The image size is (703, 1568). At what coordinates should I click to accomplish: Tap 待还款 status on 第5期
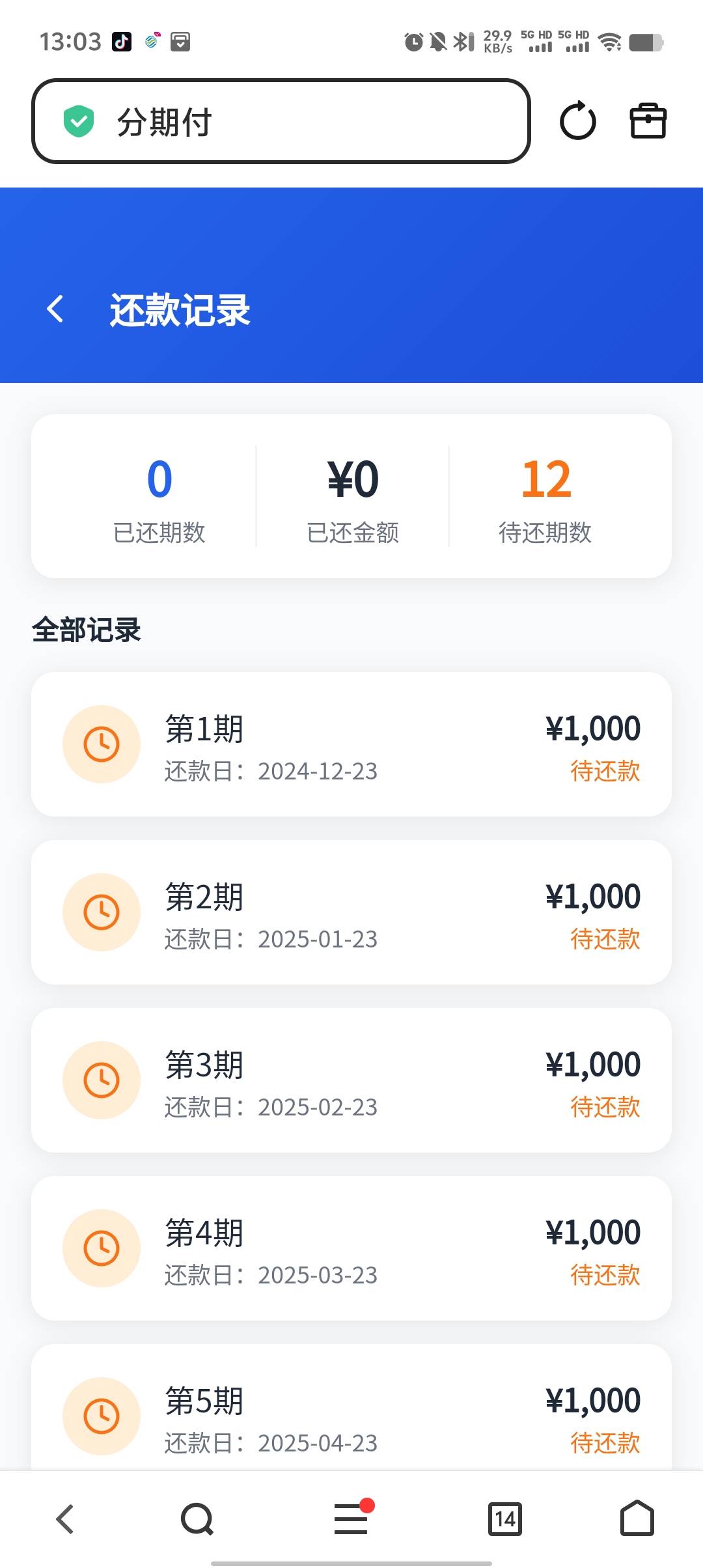(x=605, y=1444)
